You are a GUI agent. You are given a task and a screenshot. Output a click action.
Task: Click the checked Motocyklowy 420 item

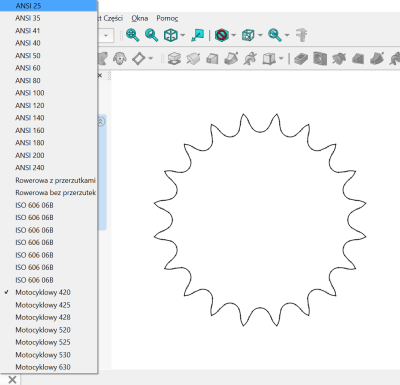[49, 292]
